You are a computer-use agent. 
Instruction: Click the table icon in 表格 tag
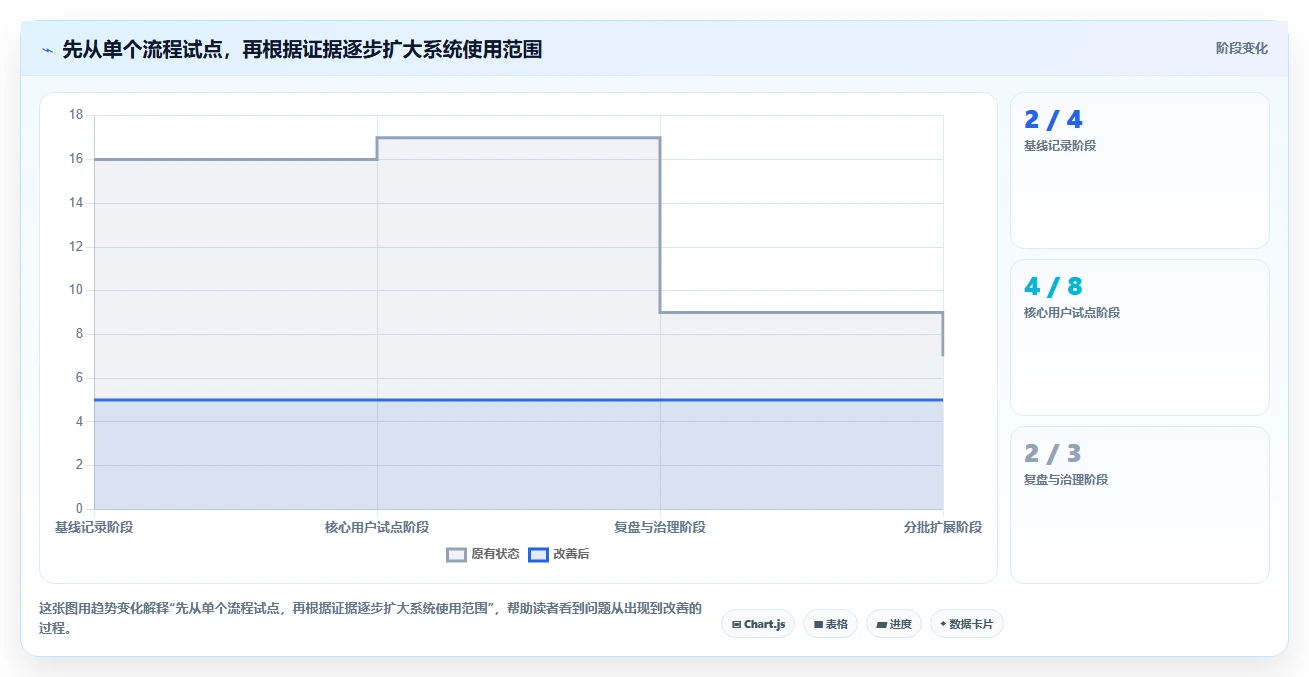[x=818, y=624]
